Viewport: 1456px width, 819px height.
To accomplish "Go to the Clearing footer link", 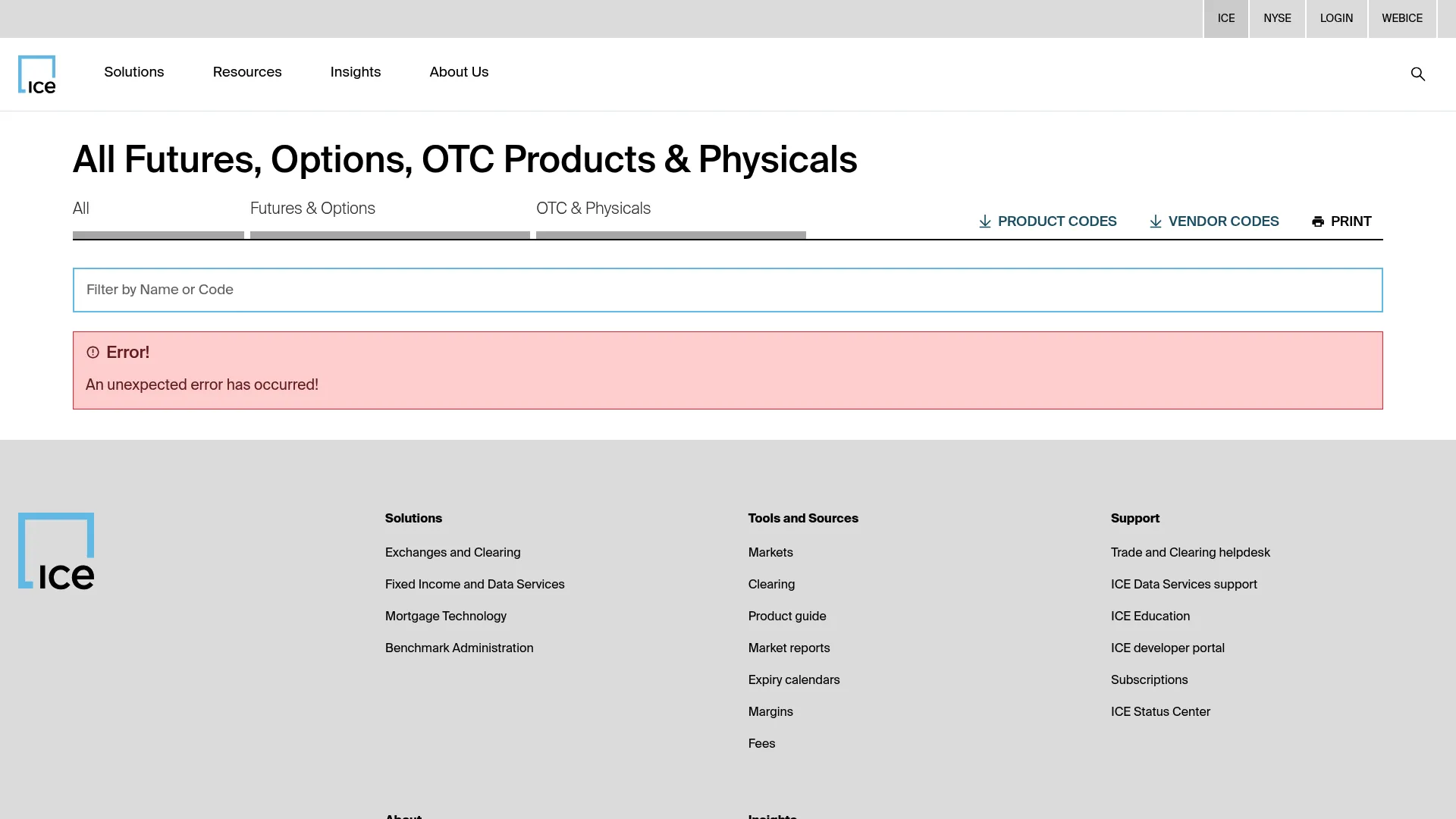I will [771, 585].
